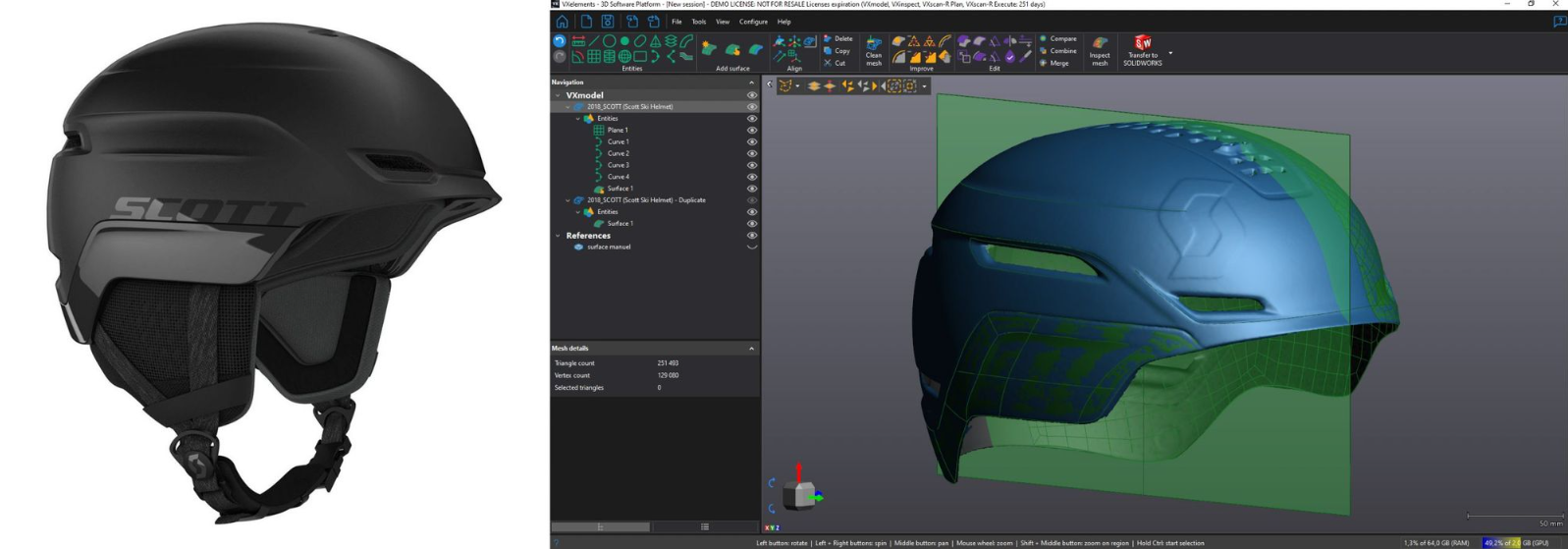Select surface manuel reference item
Image resolution: width=1568 pixels, height=549 pixels.
609,247
